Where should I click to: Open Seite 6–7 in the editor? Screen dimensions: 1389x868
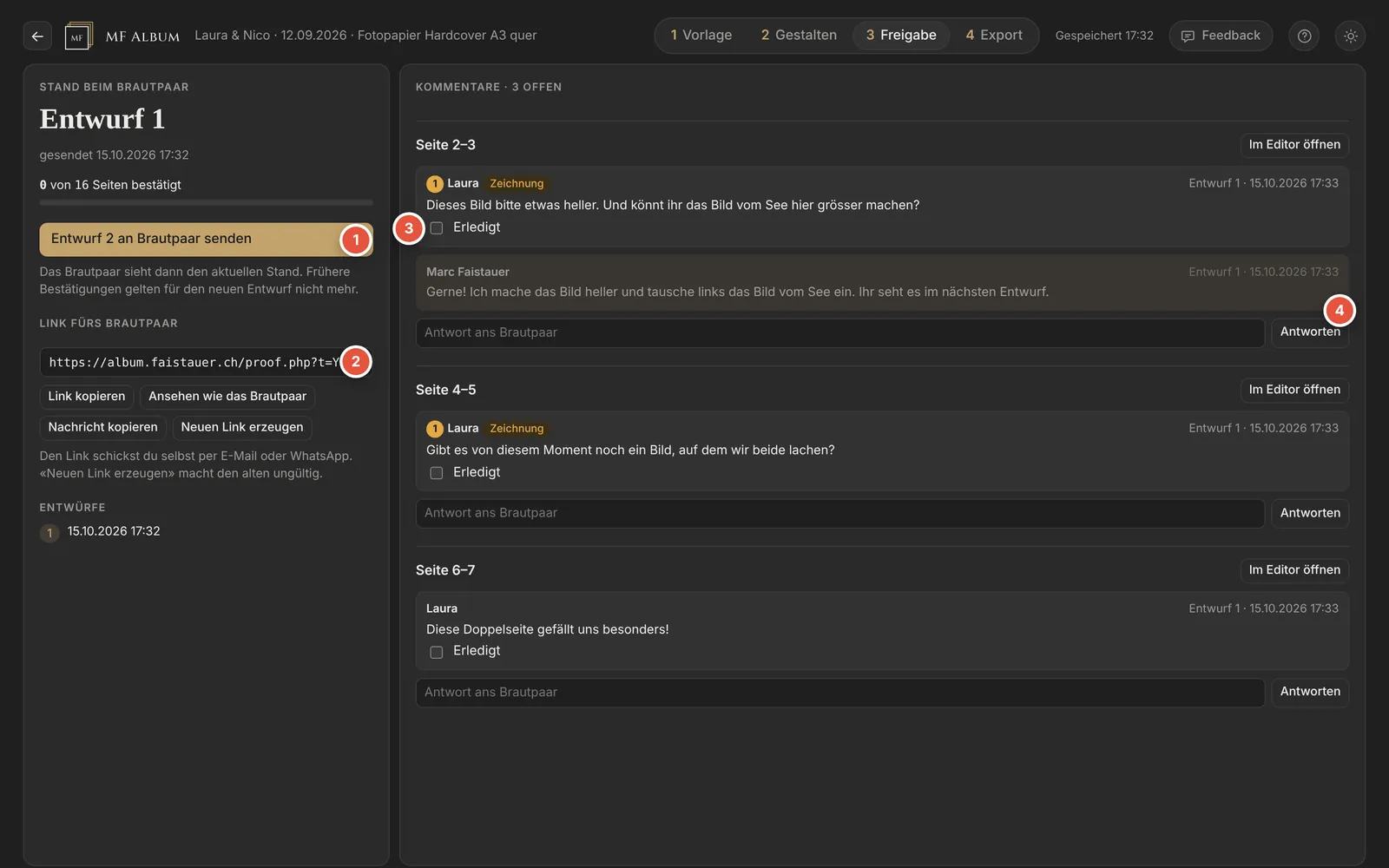[1294, 570]
